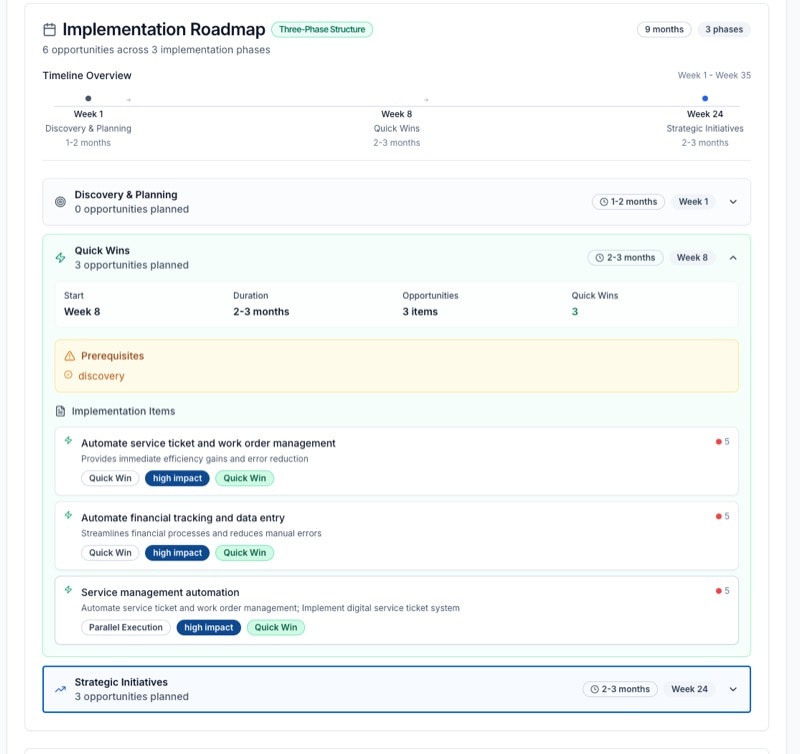This screenshot has height=754, width=800.
Task: Click the trend arrow icon for Strategic Initiatives
Action: point(60,689)
